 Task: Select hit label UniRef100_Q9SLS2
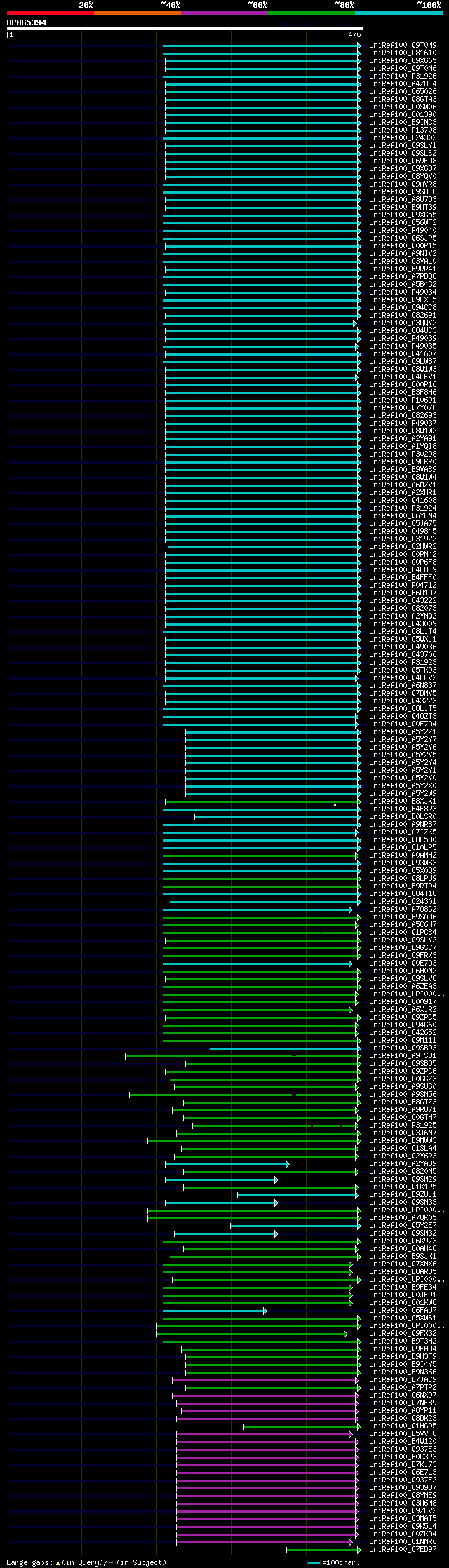click(403, 153)
